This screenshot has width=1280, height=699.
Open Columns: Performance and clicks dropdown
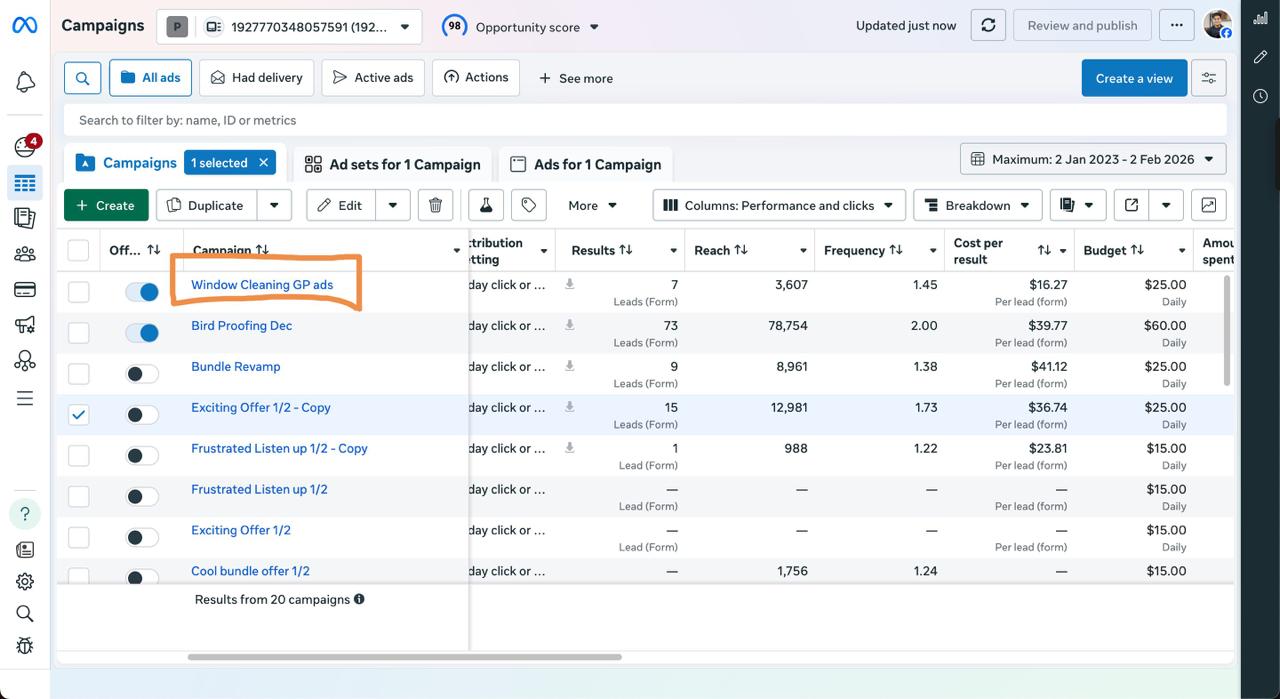(779, 205)
